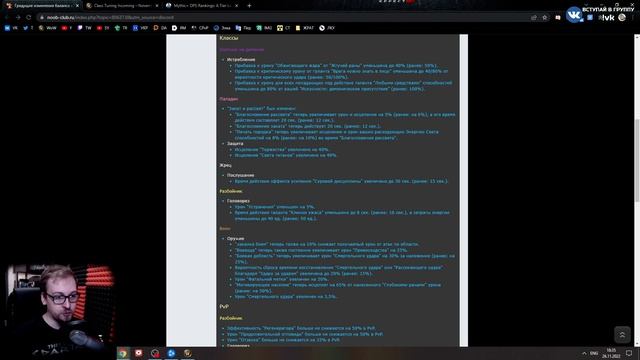Open the DA bookmark
The image size is (640, 360).
click(x=160, y=28)
